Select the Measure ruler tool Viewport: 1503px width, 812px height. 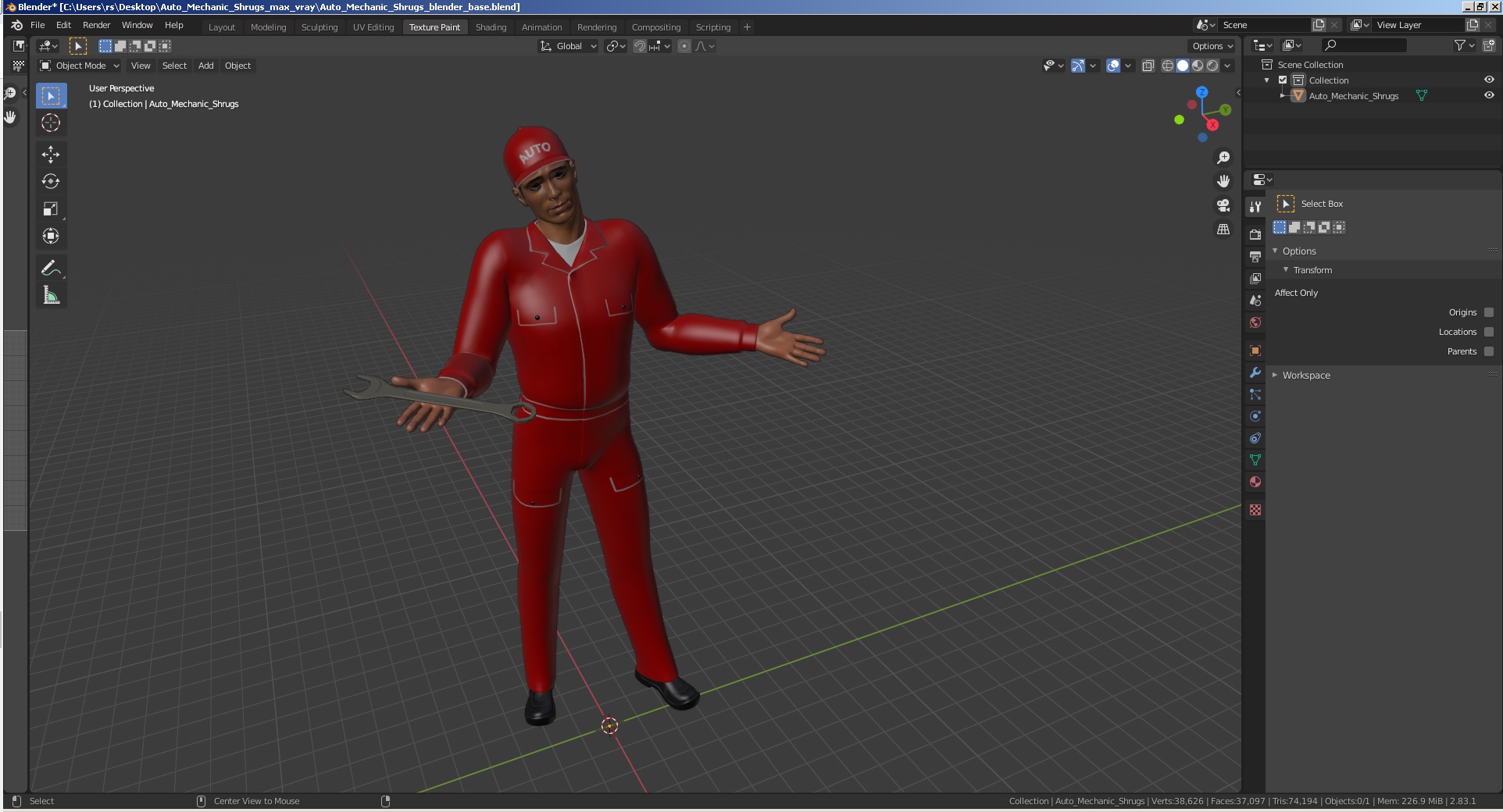click(x=51, y=295)
